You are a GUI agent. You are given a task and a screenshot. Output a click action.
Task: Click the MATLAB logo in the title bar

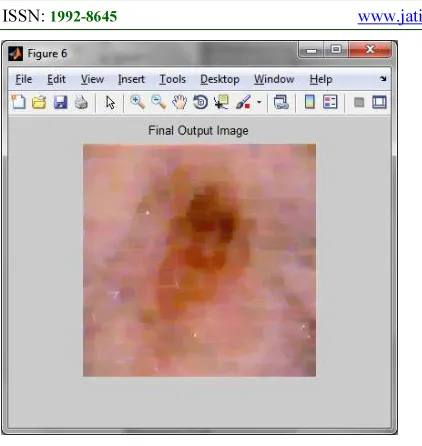[x=16, y=53]
